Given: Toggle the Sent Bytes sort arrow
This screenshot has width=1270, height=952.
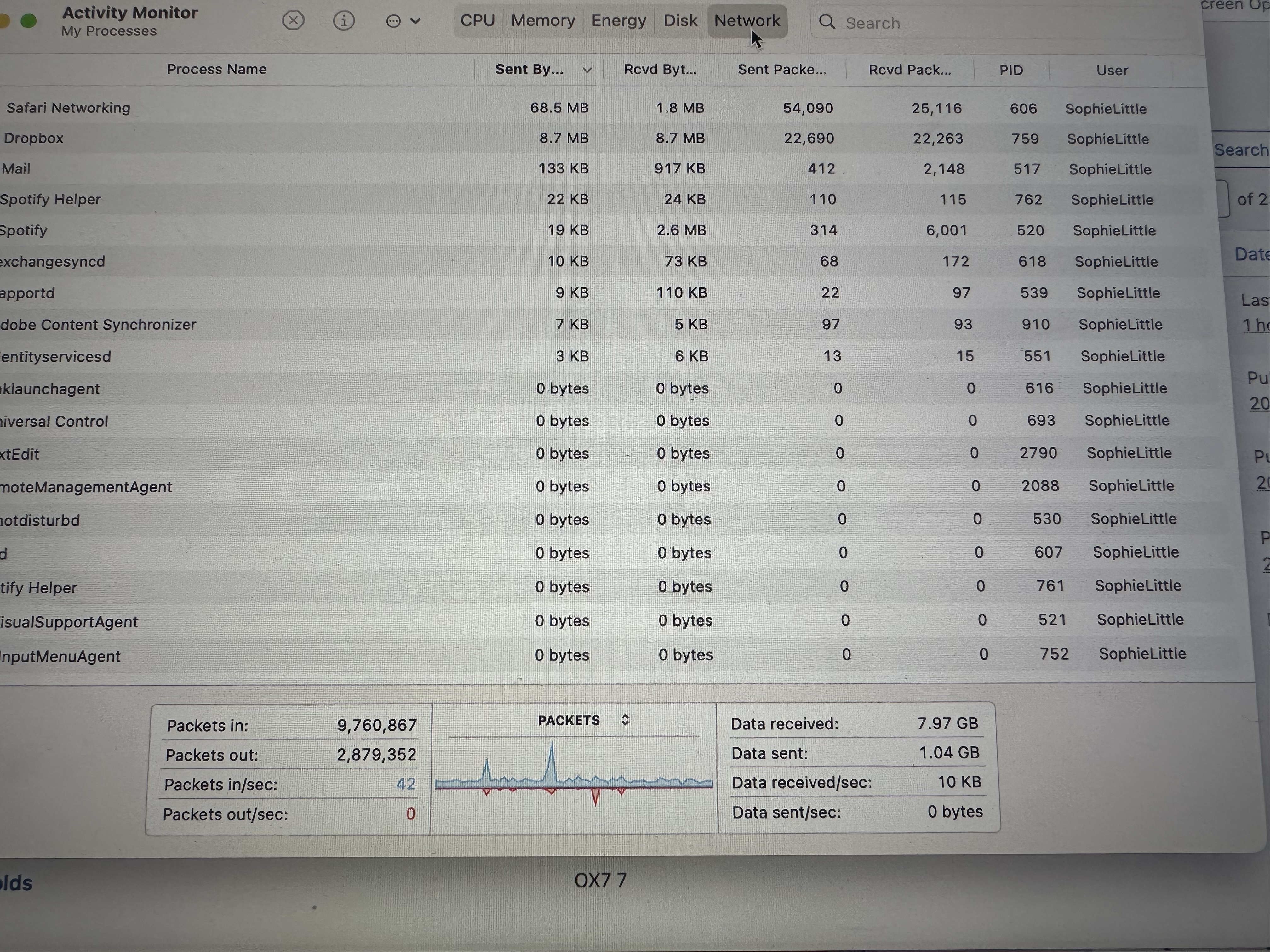Looking at the screenshot, I should pyautogui.click(x=587, y=70).
